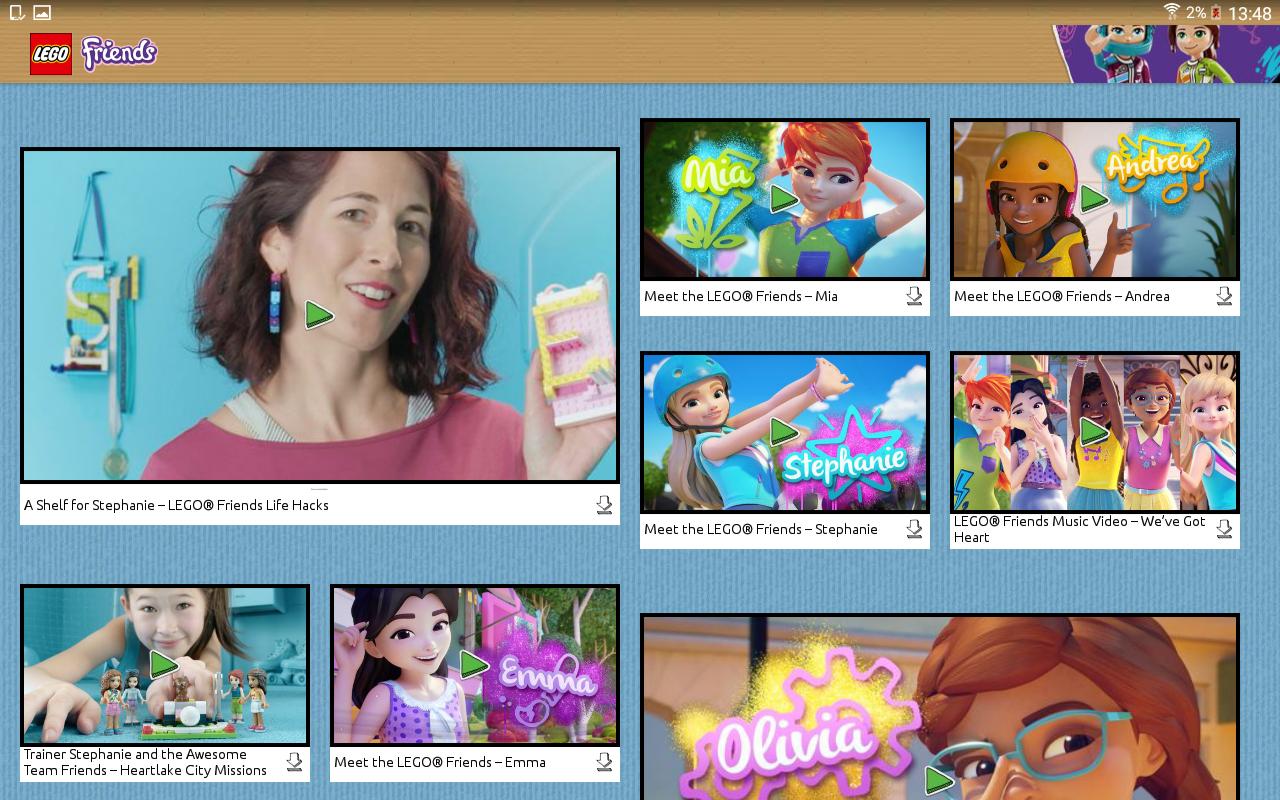Download the Trainer Stephanie Heartlake City Missions video
Image resolution: width=1280 pixels, height=800 pixels.
[x=294, y=762]
